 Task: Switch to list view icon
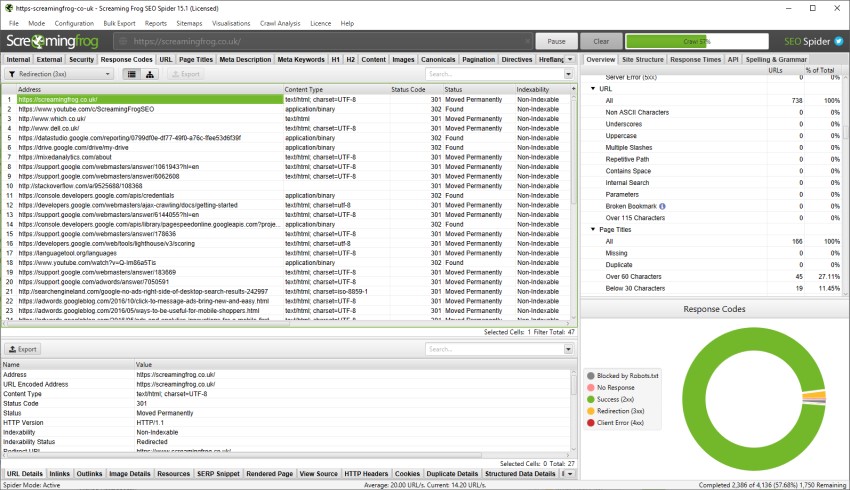[131, 74]
